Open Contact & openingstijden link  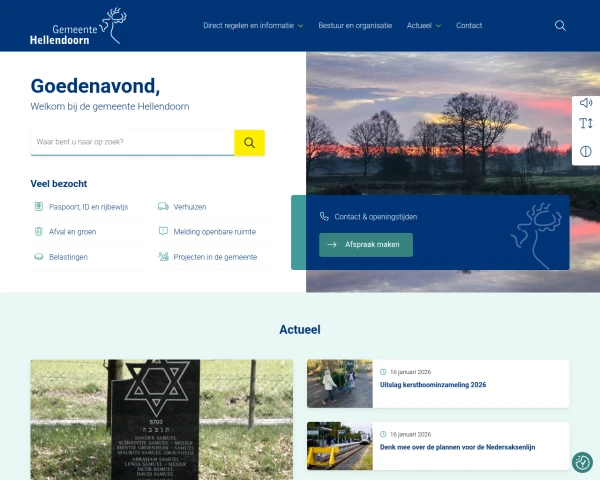[x=376, y=217]
